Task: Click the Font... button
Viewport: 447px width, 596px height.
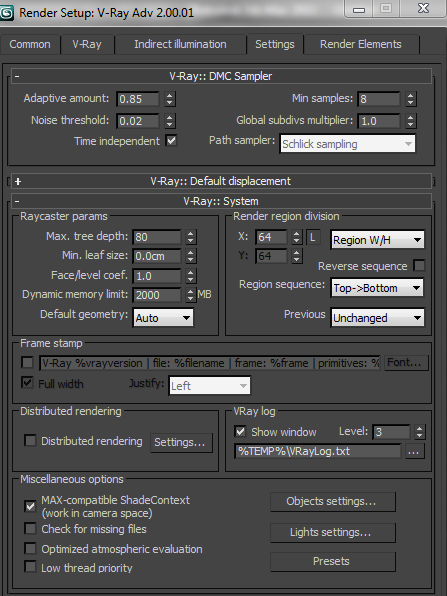Action: (406, 363)
